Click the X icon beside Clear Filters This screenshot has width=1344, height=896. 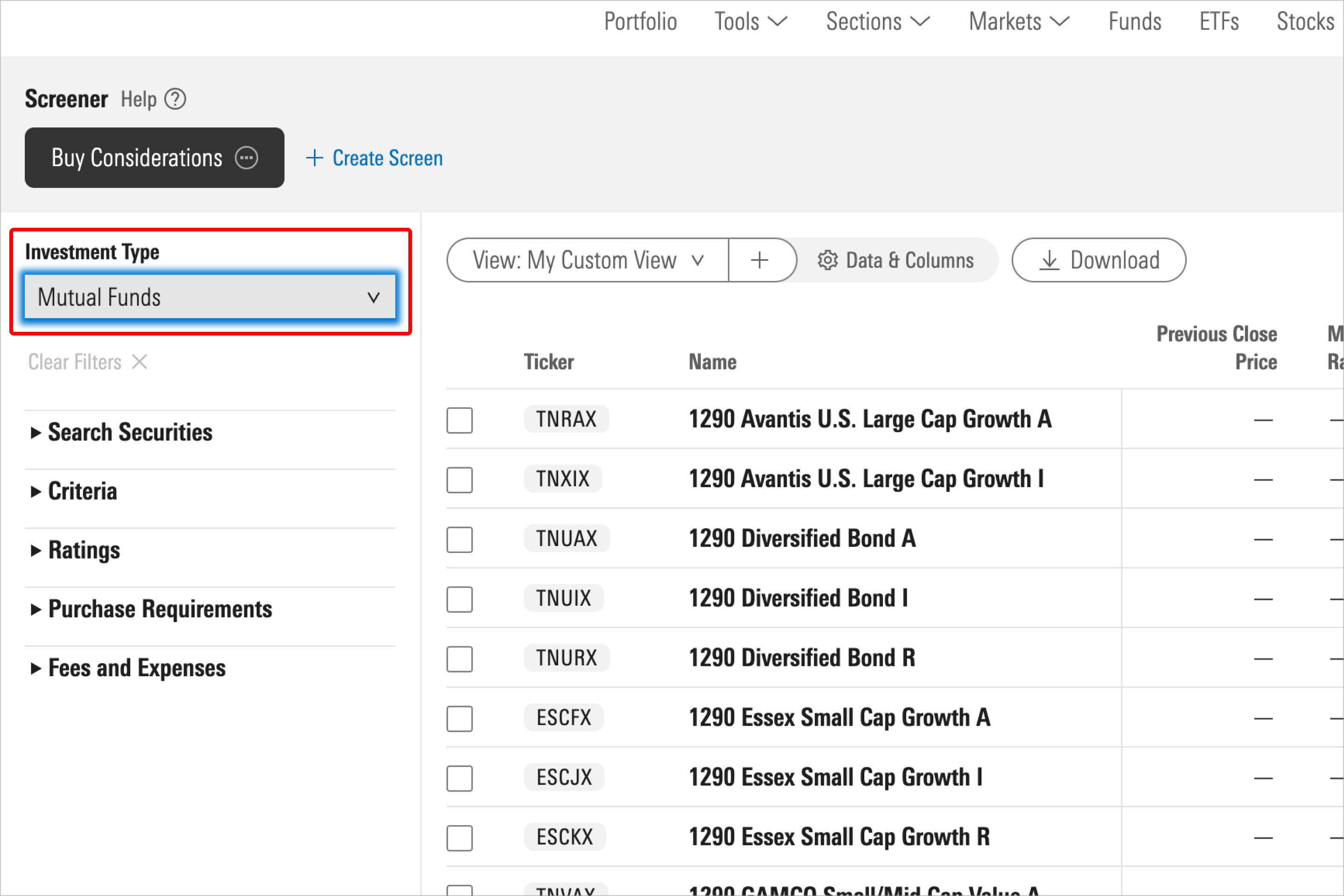(x=140, y=362)
